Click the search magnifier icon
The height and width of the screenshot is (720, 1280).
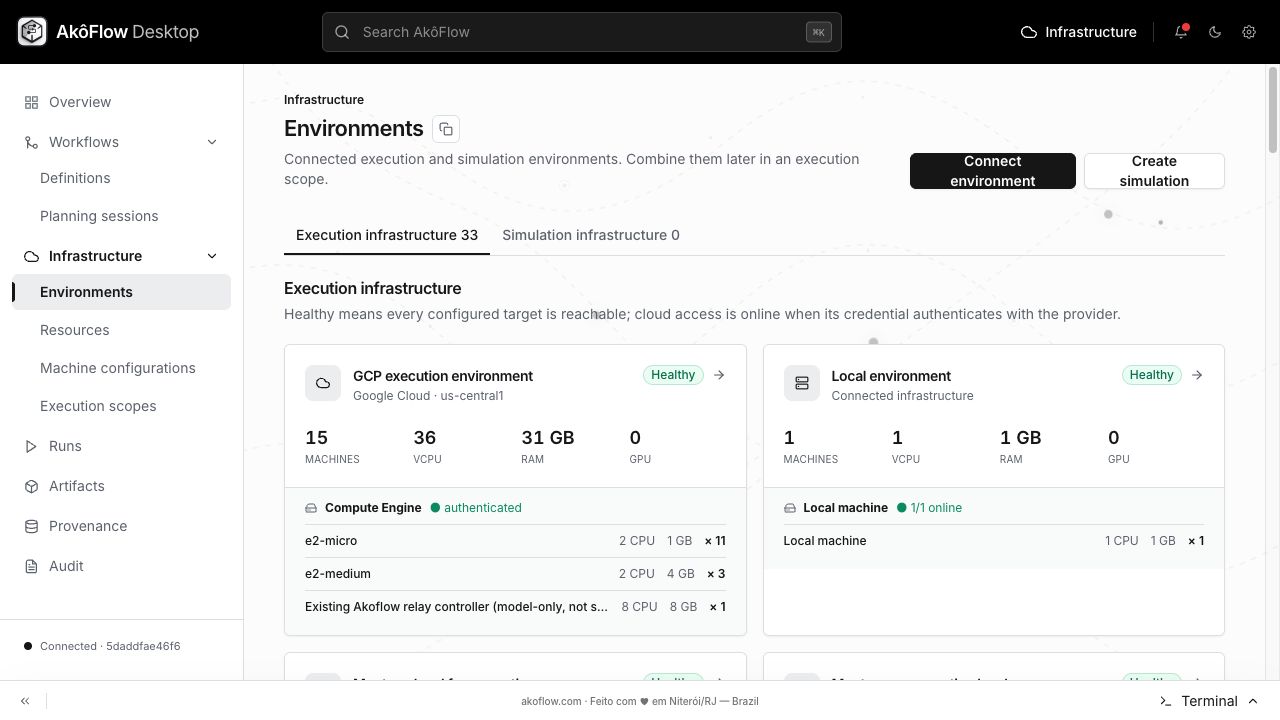pyautogui.click(x=342, y=32)
